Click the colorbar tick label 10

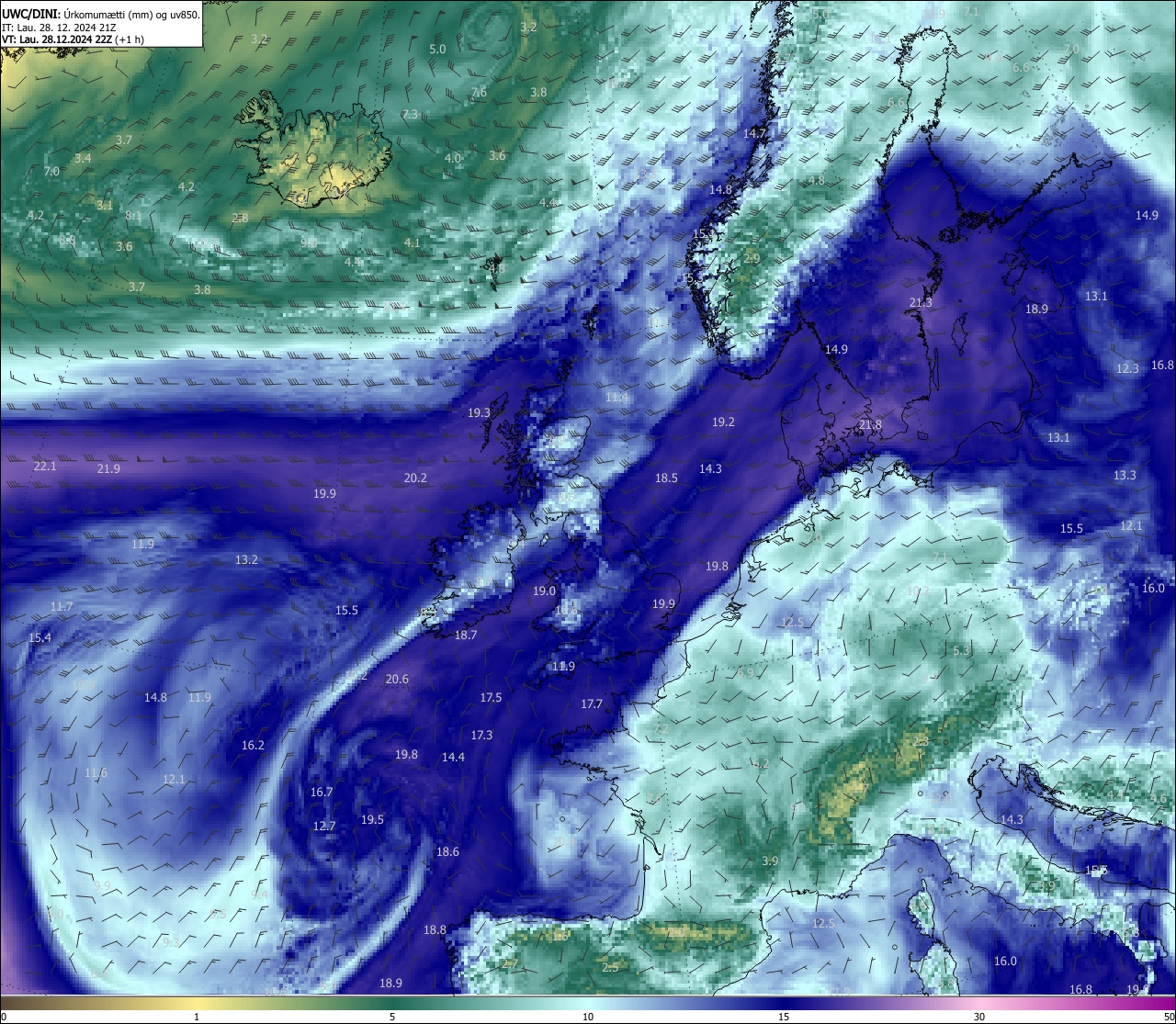(587, 1017)
